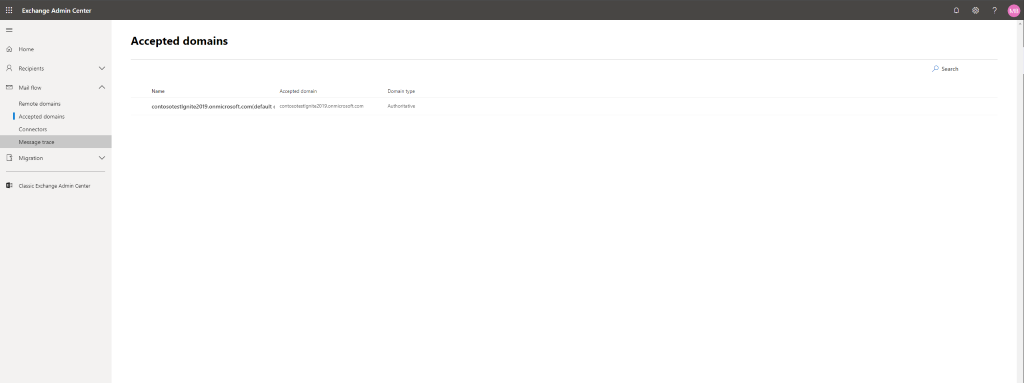Viewport: 1024px width, 383px height.
Task: Sort by Accepted domain column header
Action: pos(298,92)
